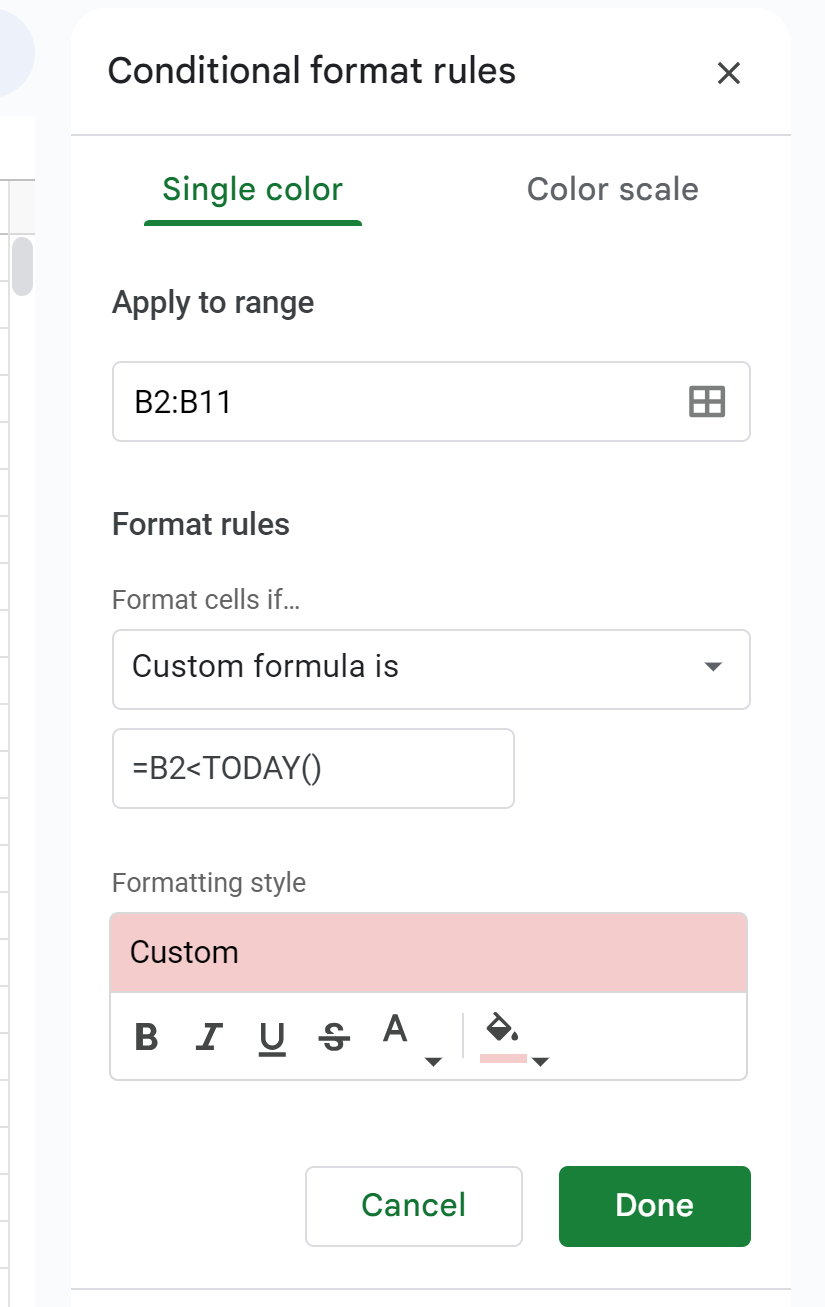Click the spreadsheet vertical scrollbar thumb
825x1307 pixels.
tap(22, 265)
